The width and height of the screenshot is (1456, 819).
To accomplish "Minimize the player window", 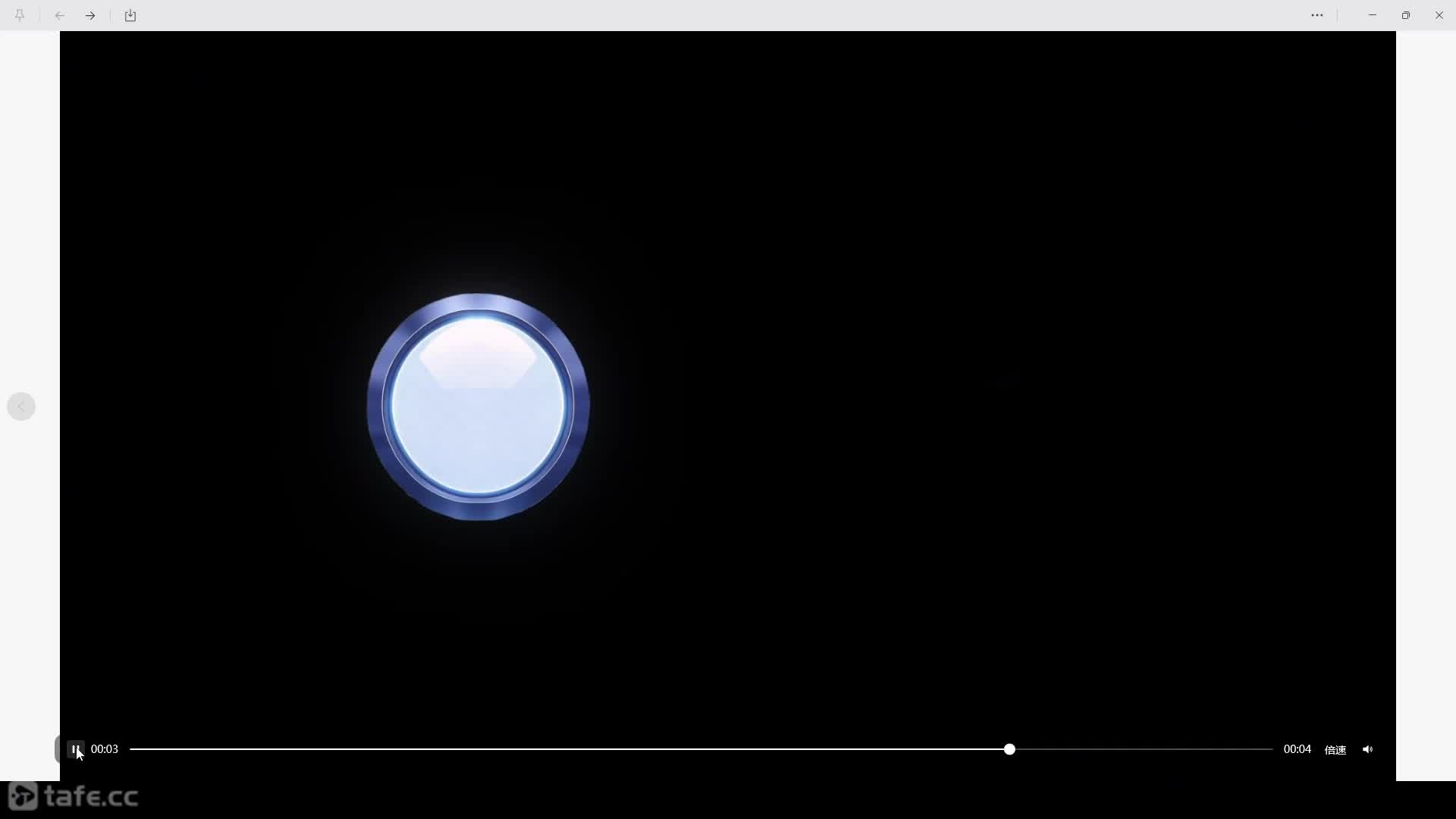I will (1373, 15).
